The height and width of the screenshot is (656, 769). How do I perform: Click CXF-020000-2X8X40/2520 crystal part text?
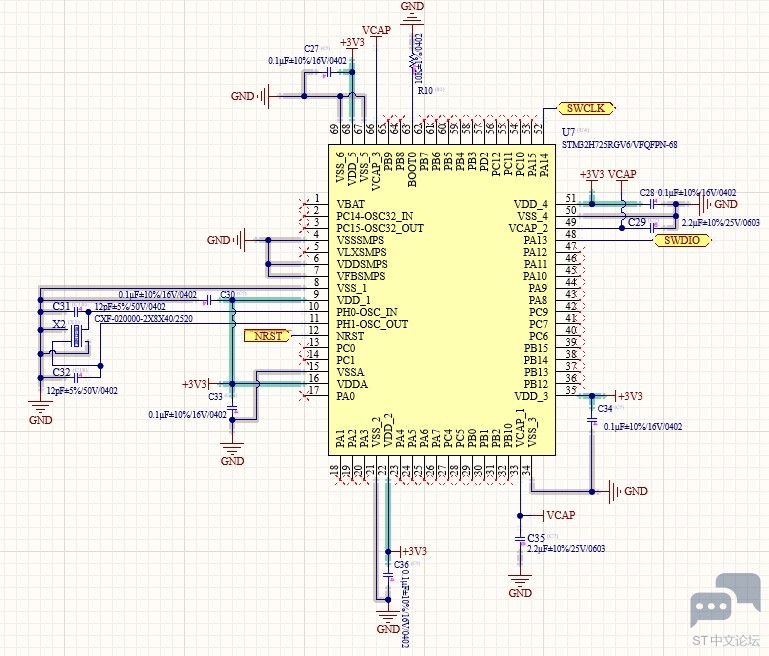pyautogui.click(x=144, y=319)
